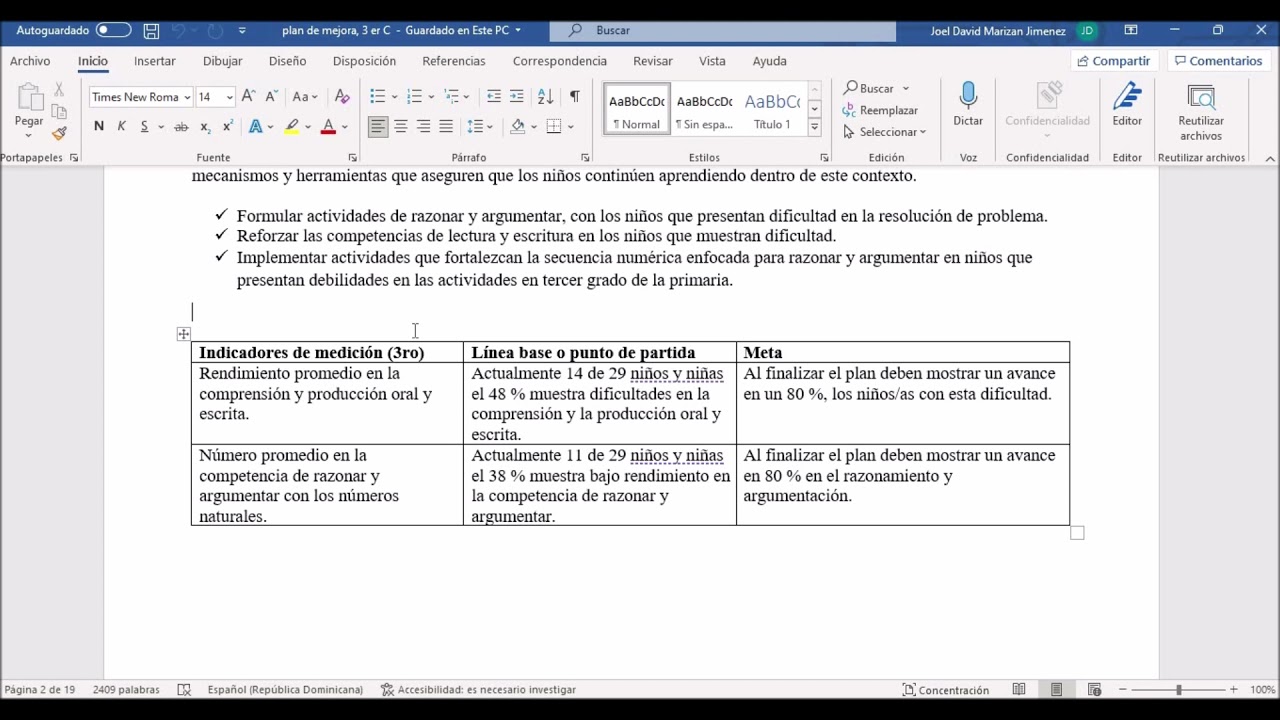Click the Multilevel list icon
1280x720 pixels.
pyautogui.click(x=451, y=97)
